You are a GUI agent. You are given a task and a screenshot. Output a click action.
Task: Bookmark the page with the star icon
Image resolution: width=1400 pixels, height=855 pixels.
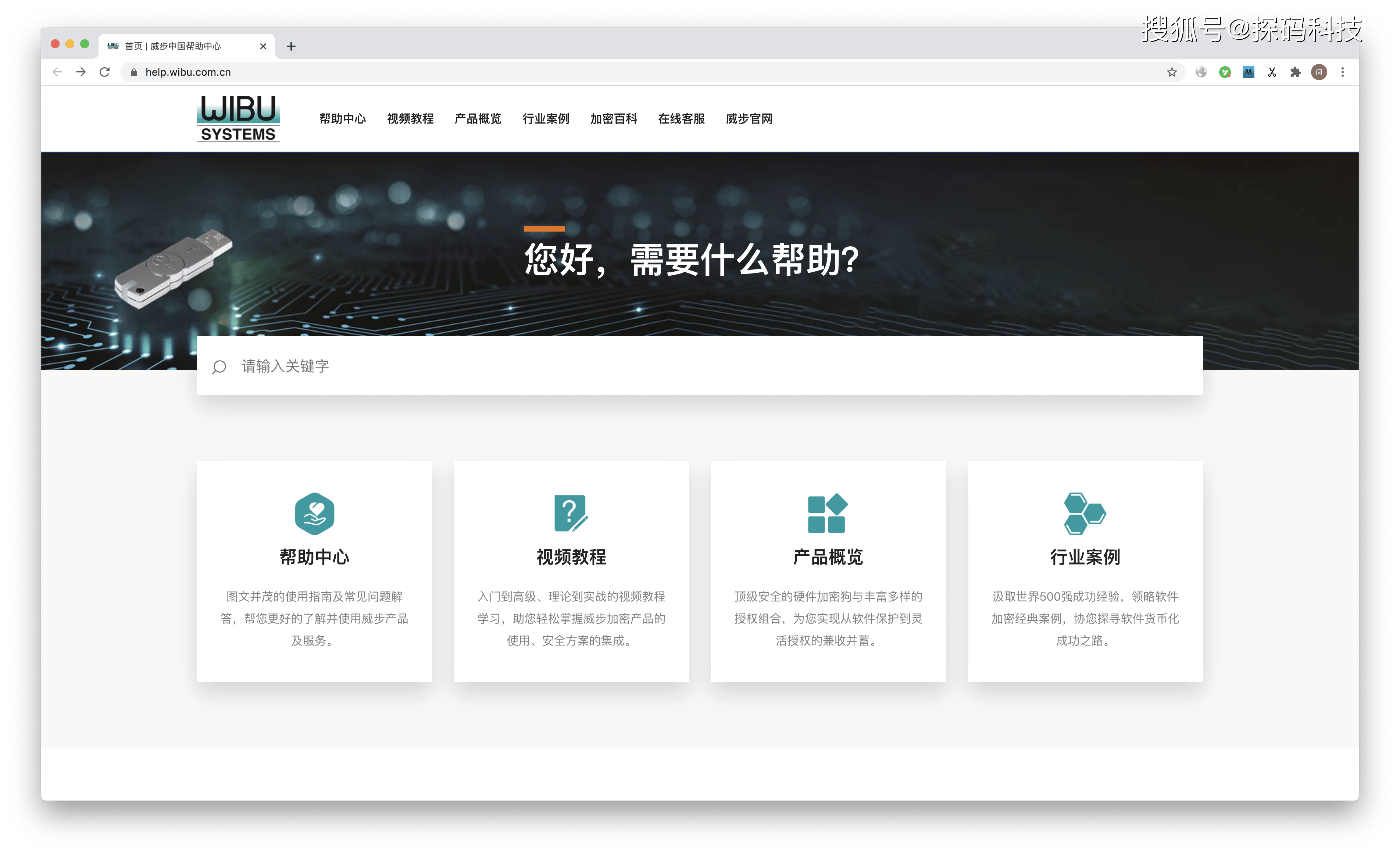1172,72
